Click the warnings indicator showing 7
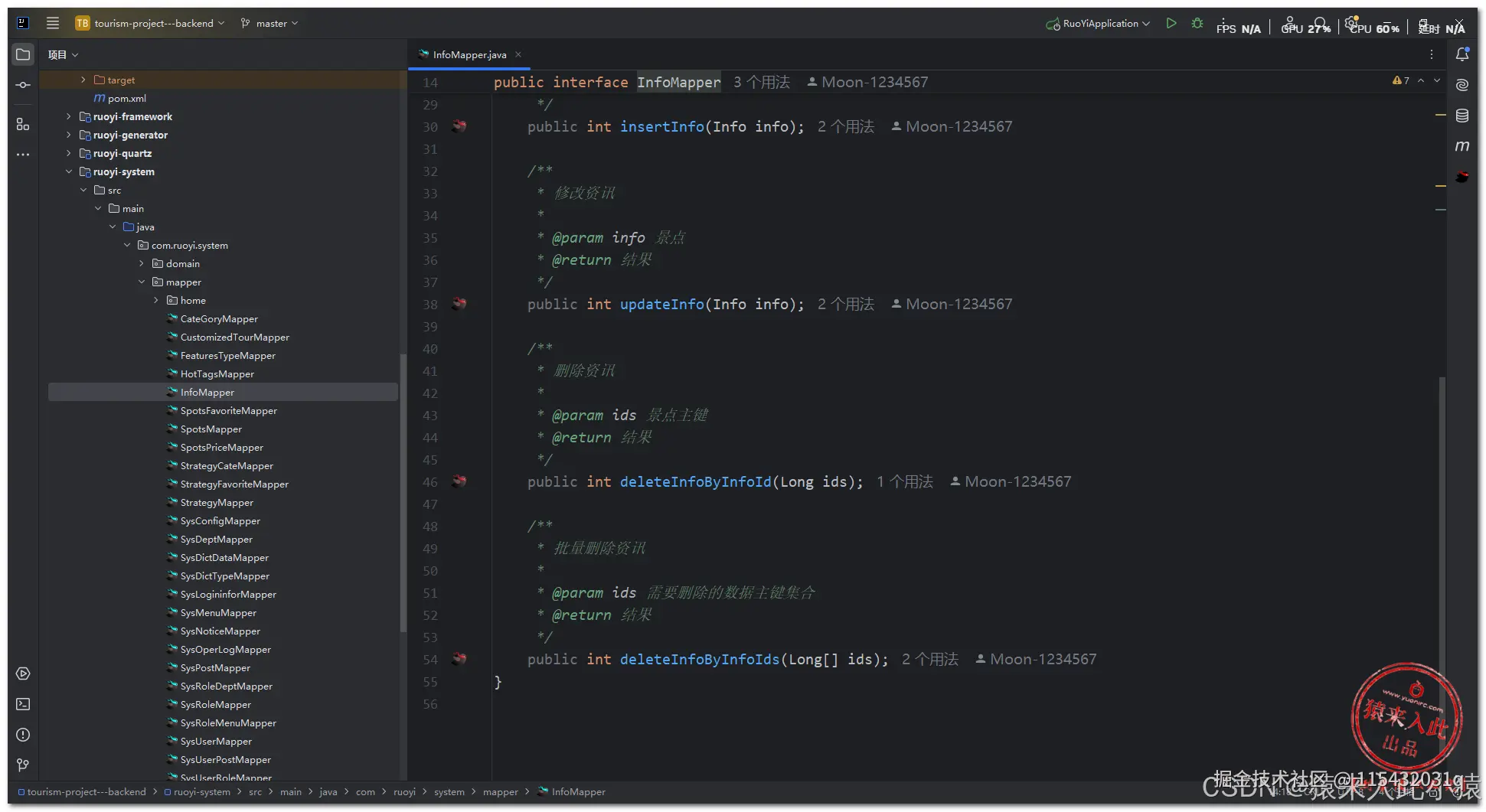Image resolution: width=1486 pixels, height=812 pixels. tap(1401, 80)
